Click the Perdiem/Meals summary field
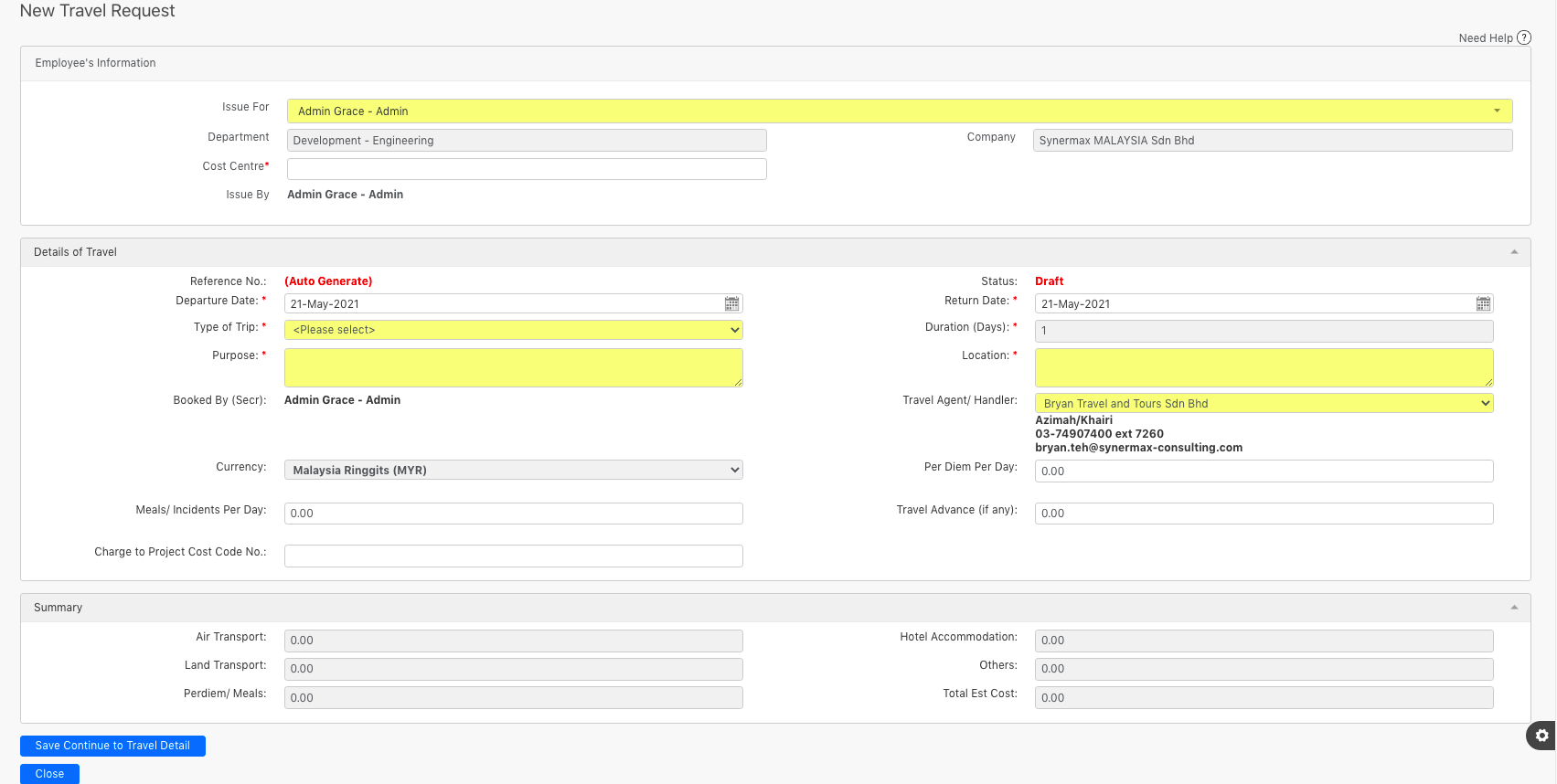This screenshot has height=784, width=1557. point(514,697)
